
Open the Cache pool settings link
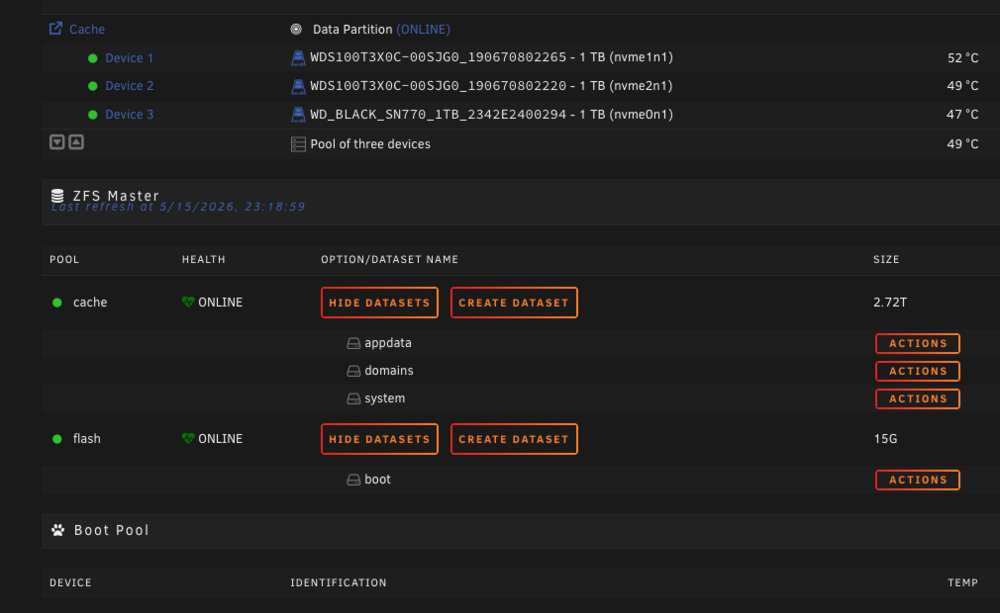coord(87,29)
